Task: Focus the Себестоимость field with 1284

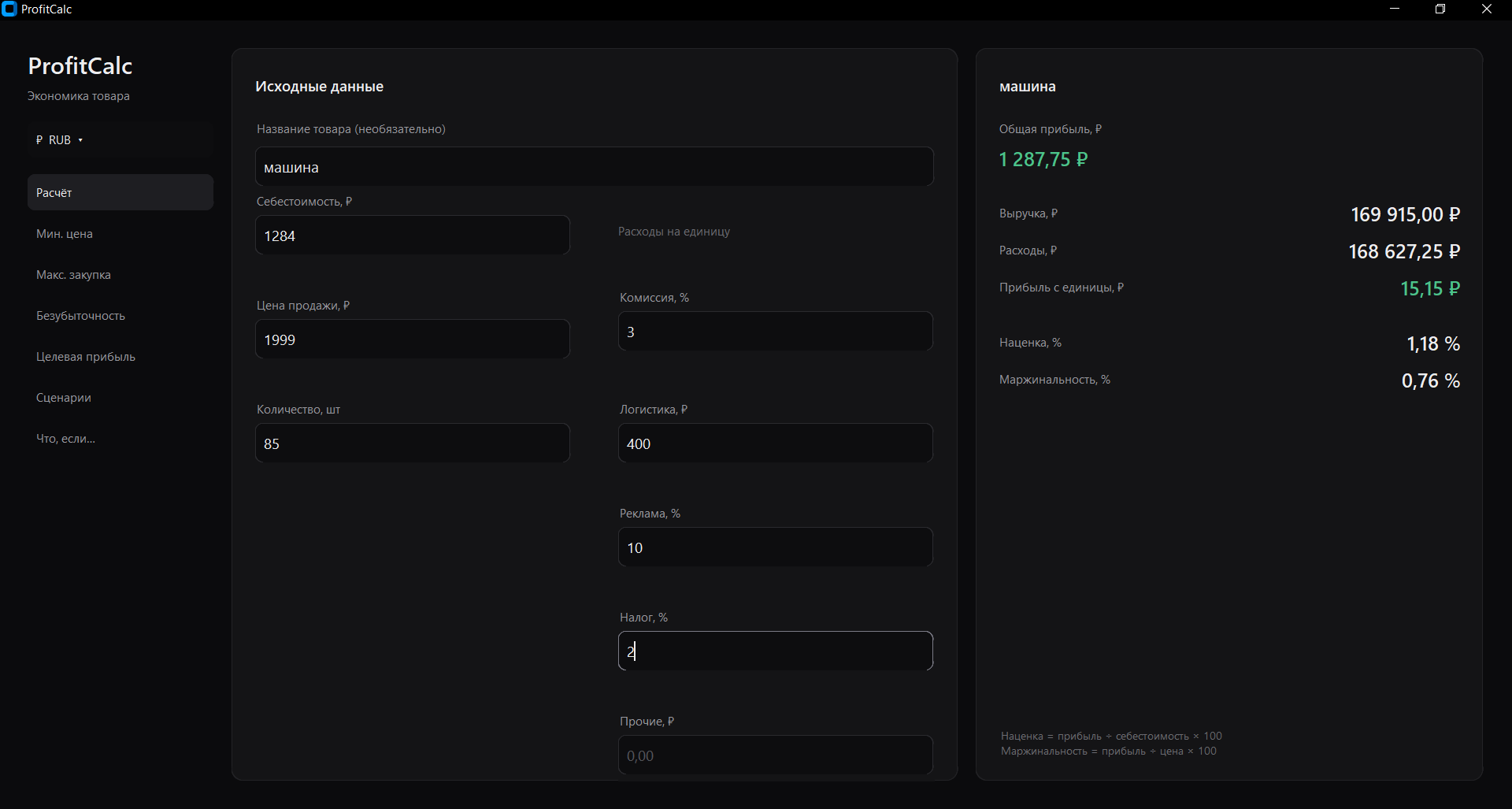Action: pos(413,236)
